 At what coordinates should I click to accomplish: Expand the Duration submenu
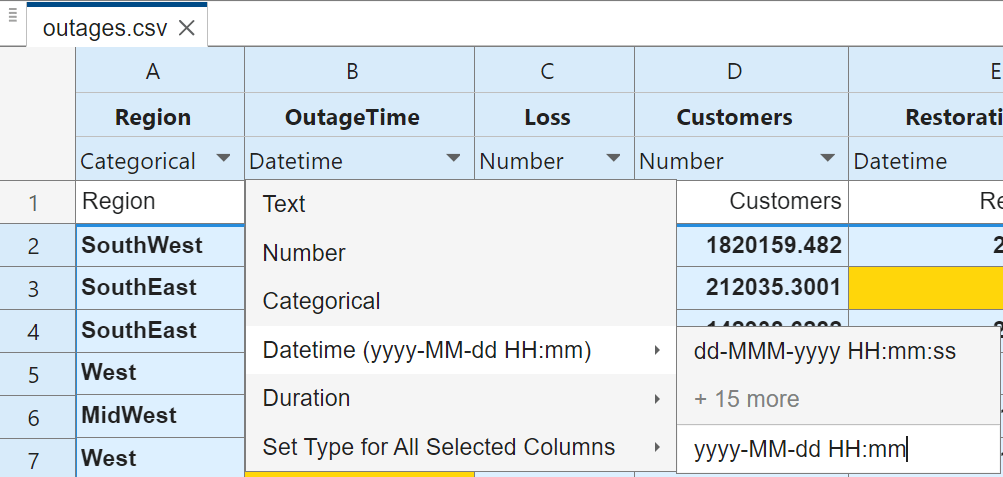461,398
